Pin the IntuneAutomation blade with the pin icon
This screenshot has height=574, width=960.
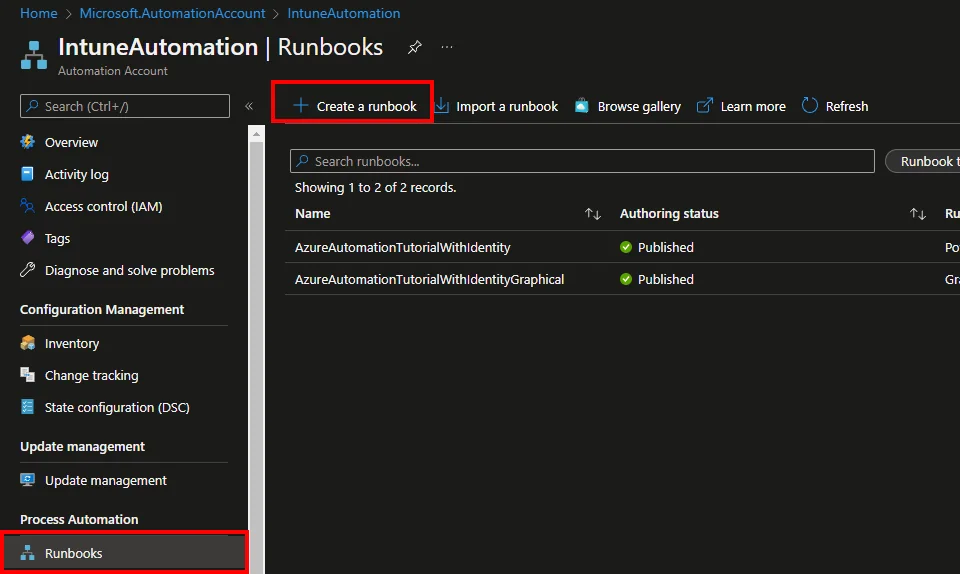coord(414,47)
